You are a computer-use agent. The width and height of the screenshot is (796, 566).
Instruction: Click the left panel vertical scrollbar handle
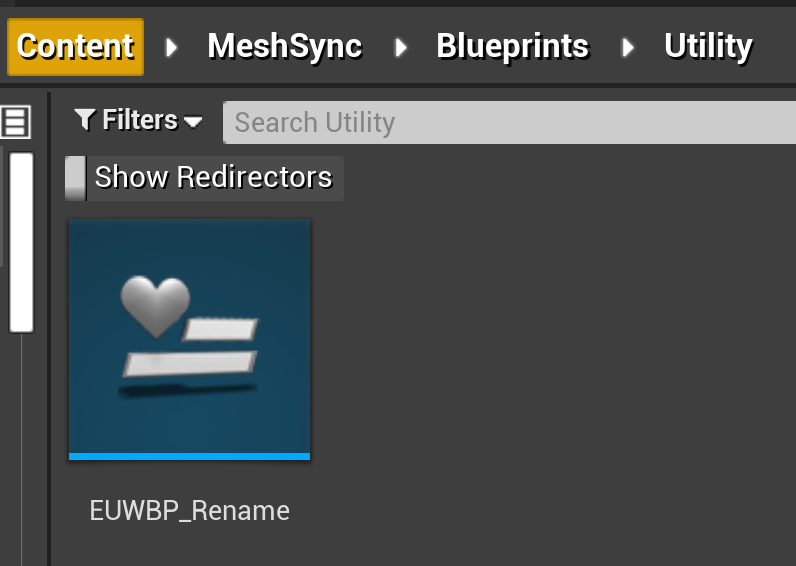coord(21,242)
